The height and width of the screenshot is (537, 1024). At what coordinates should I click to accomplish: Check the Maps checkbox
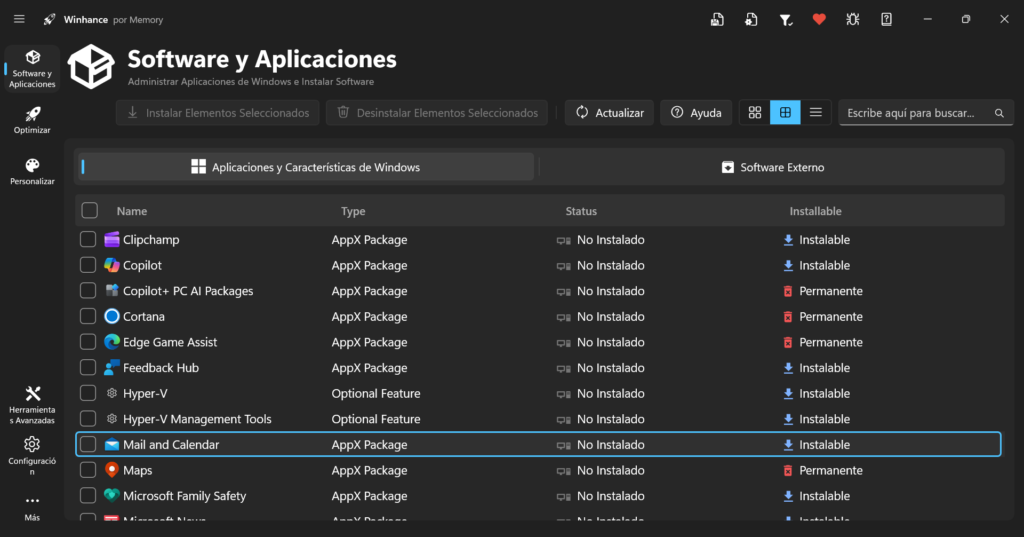tap(88, 470)
